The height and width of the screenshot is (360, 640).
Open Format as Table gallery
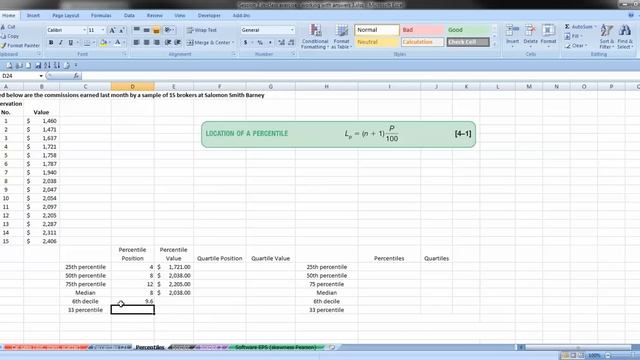click(342, 36)
